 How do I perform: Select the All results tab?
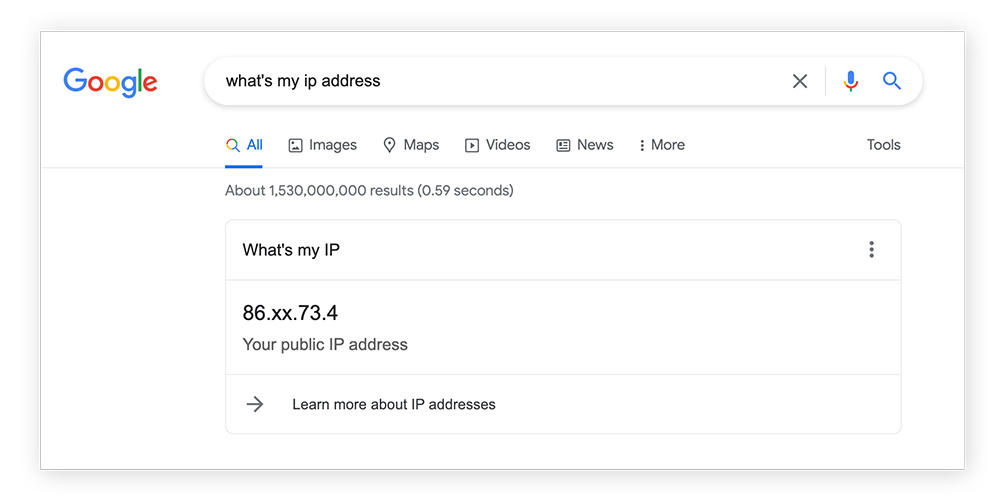(244, 145)
